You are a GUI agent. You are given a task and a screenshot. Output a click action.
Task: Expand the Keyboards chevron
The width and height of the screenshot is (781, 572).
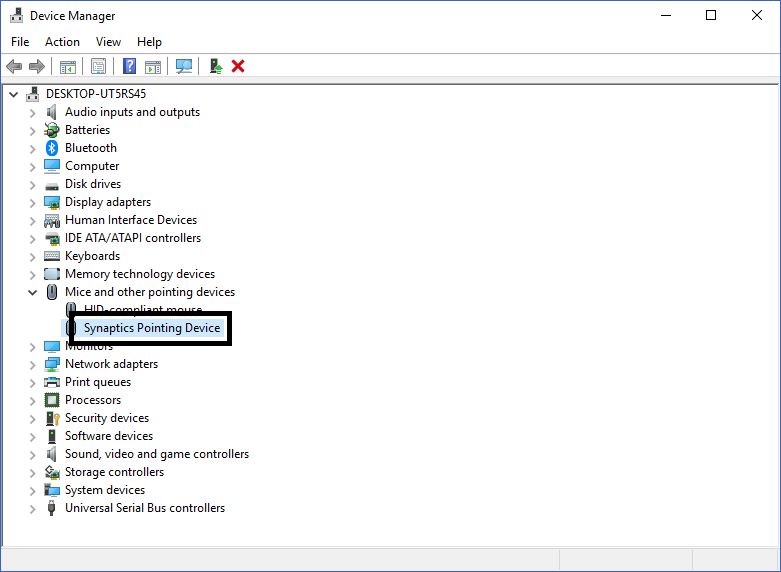click(32, 257)
